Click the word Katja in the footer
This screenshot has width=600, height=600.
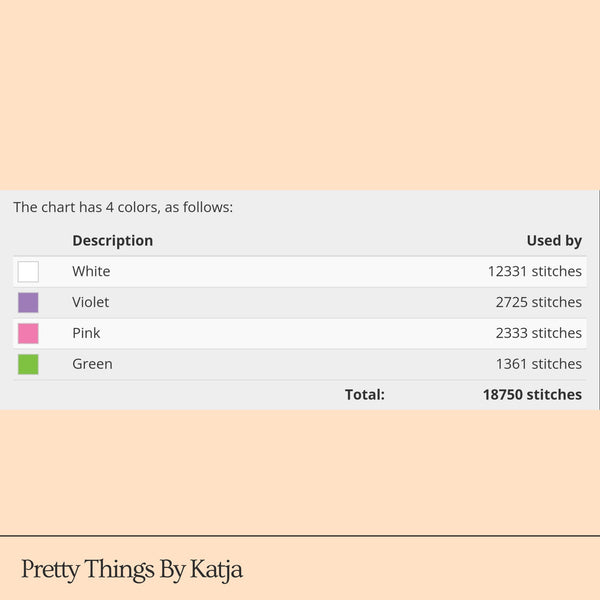[216, 570]
